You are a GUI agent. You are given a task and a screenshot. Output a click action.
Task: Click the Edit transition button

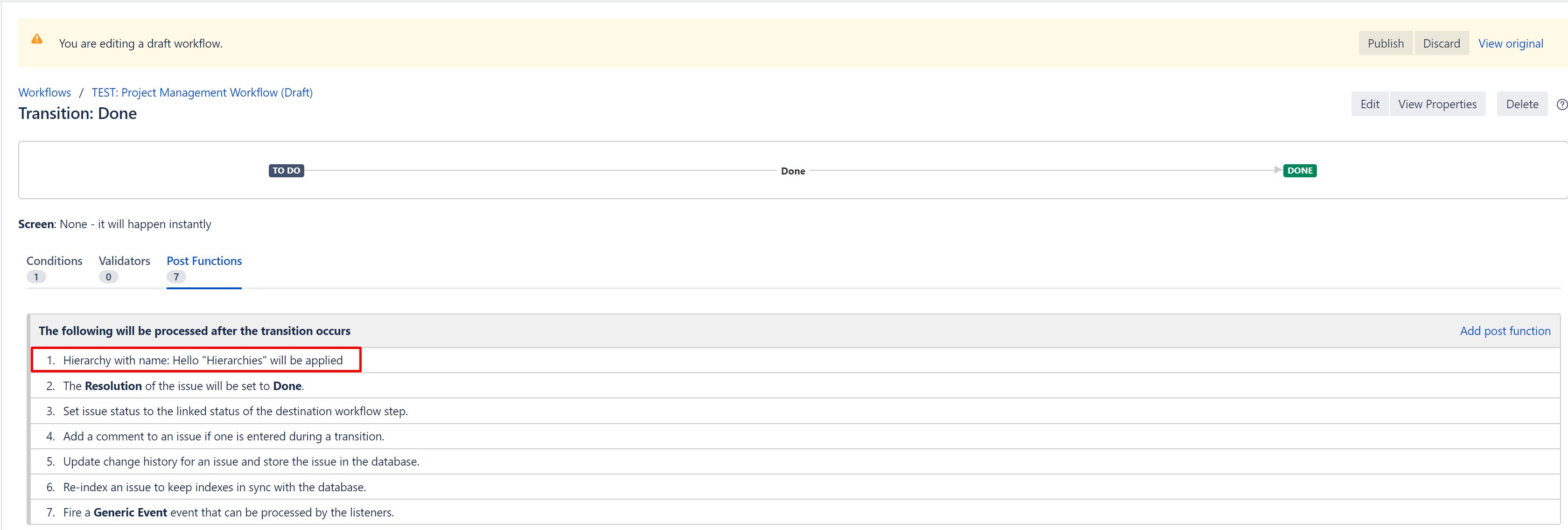point(1370,104)
